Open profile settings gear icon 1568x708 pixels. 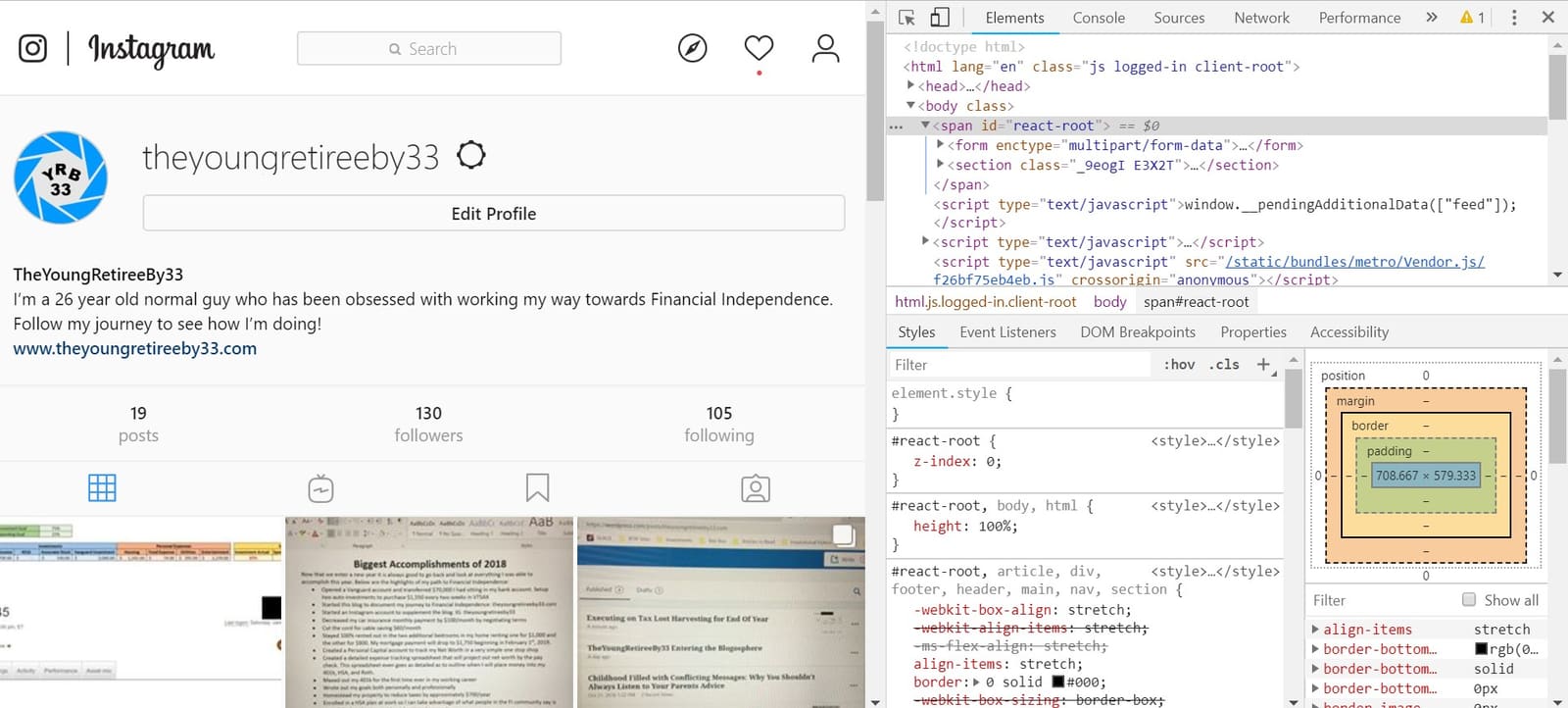pyautogui.click(x=471, y=155)
